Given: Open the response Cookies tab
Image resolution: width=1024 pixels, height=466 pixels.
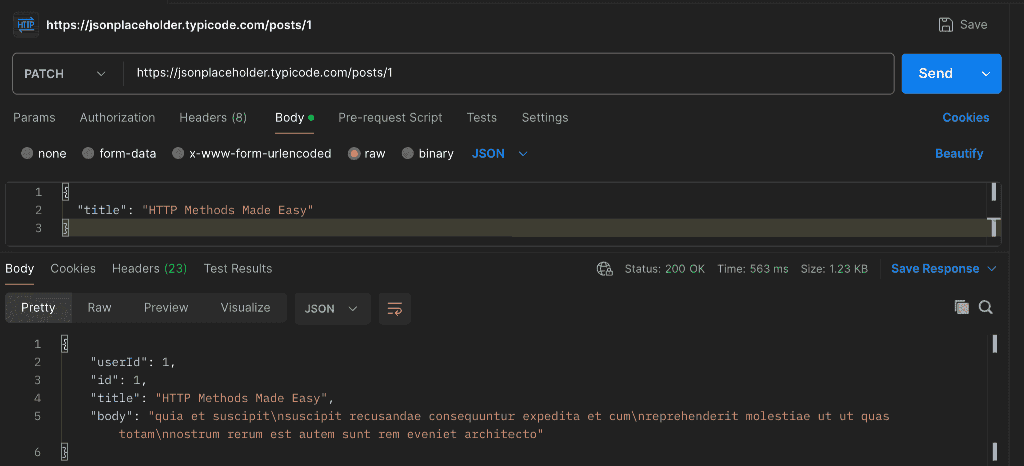Looking at the screenshot, I should click(x=73, y=269).
